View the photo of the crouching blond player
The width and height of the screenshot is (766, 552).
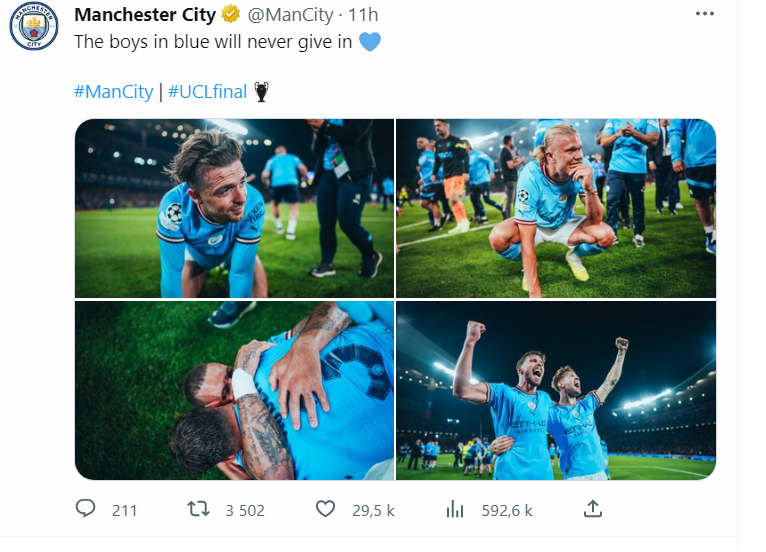[x=556, y=208]
